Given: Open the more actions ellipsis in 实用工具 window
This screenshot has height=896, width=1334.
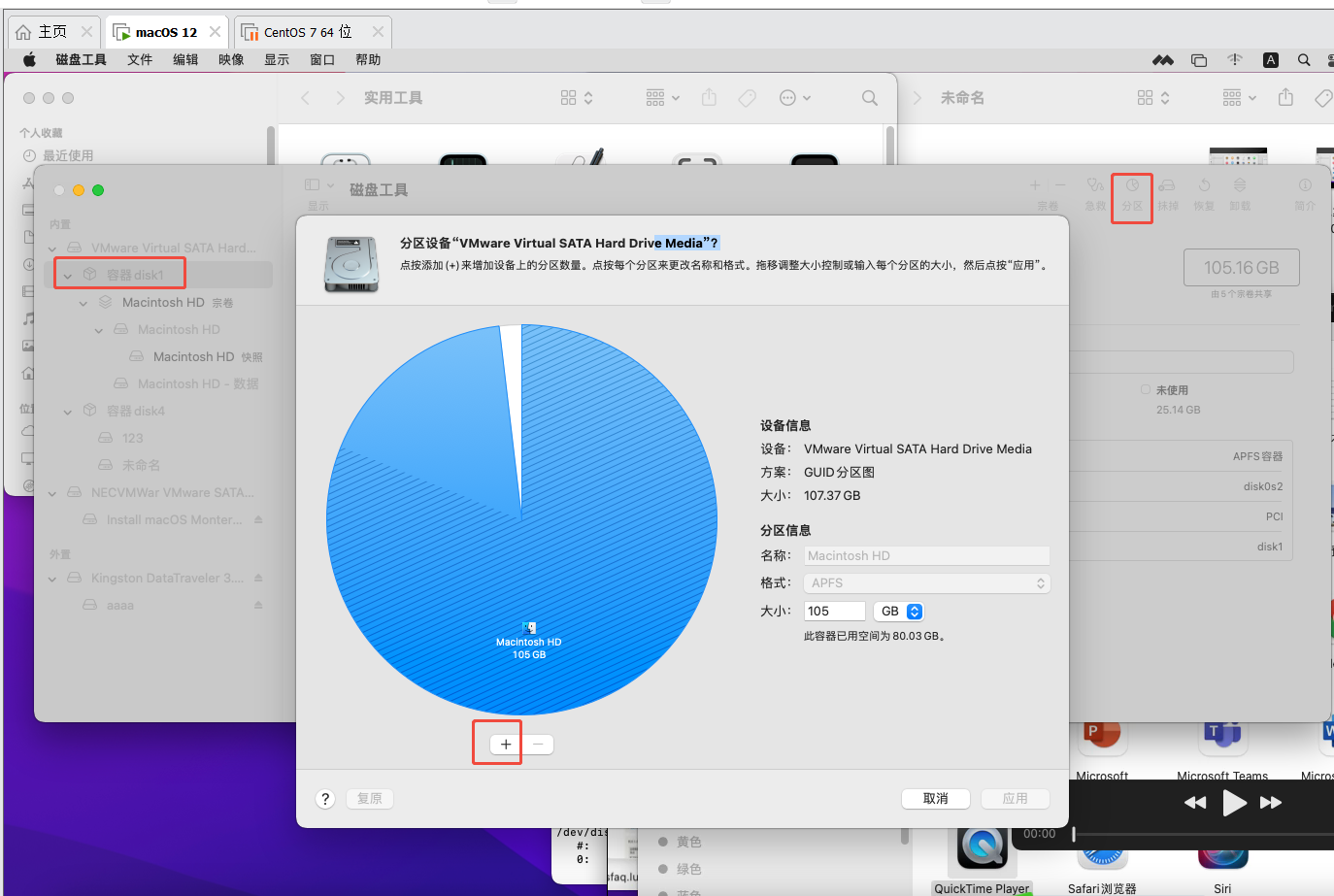Looking at the screenshot, I should pos(795,98).
